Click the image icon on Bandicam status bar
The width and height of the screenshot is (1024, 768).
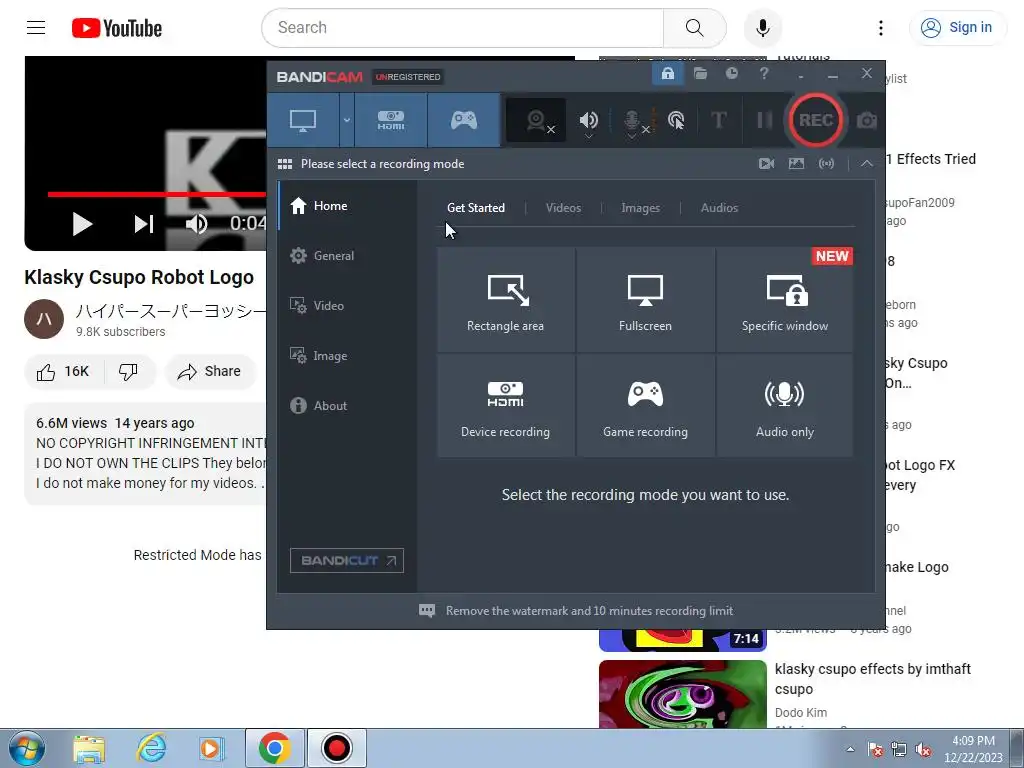coord(796,163)
